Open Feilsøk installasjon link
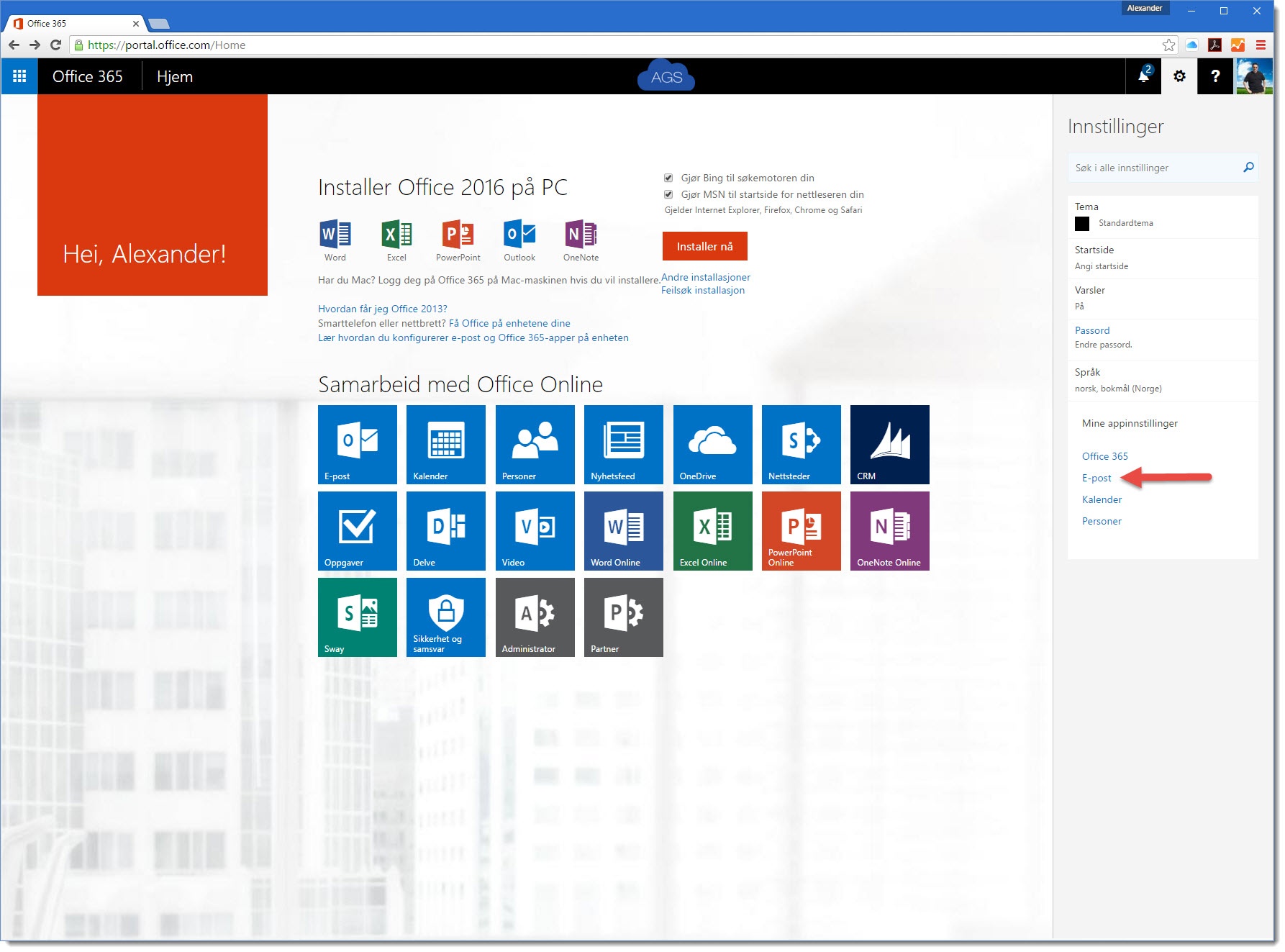Screen dimensions: 1285x952 coord(703,290)
